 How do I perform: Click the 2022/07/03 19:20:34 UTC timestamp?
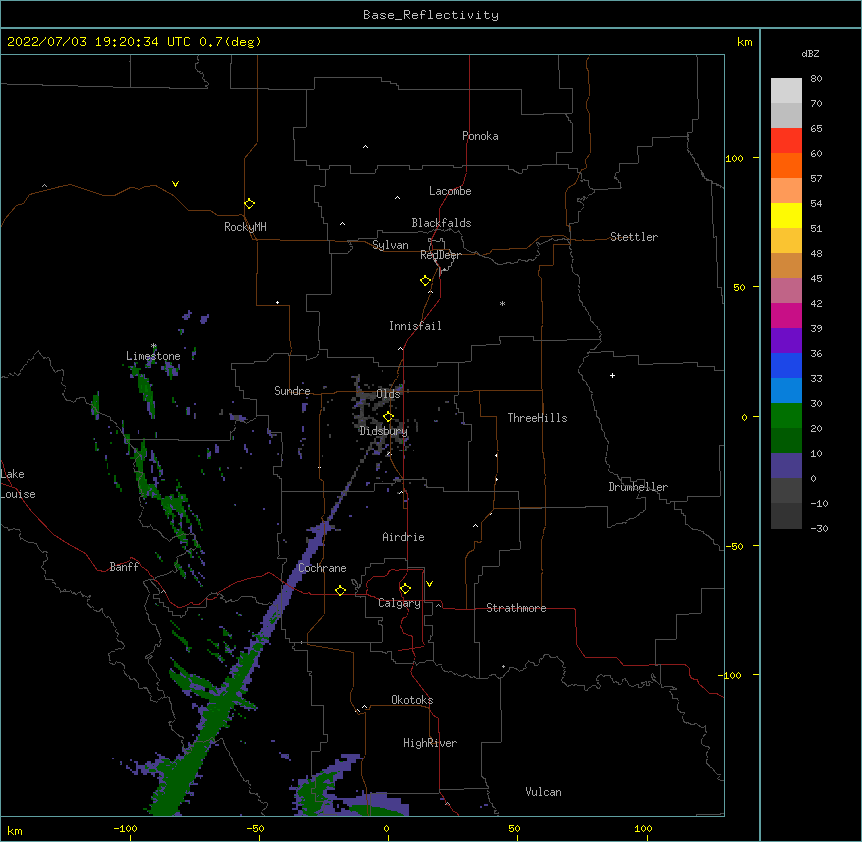(134, 42)
